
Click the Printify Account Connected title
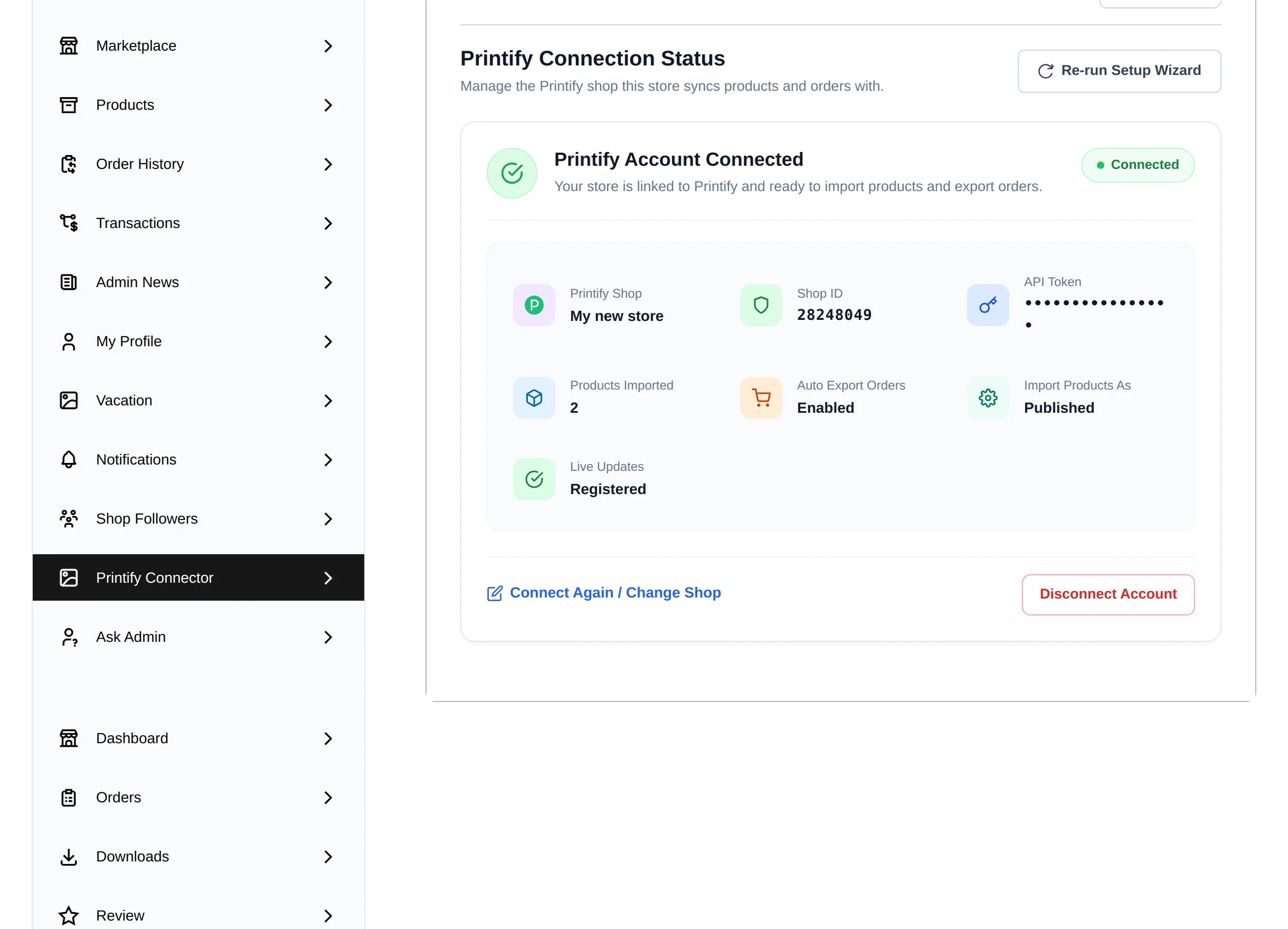tap(679, 159)
